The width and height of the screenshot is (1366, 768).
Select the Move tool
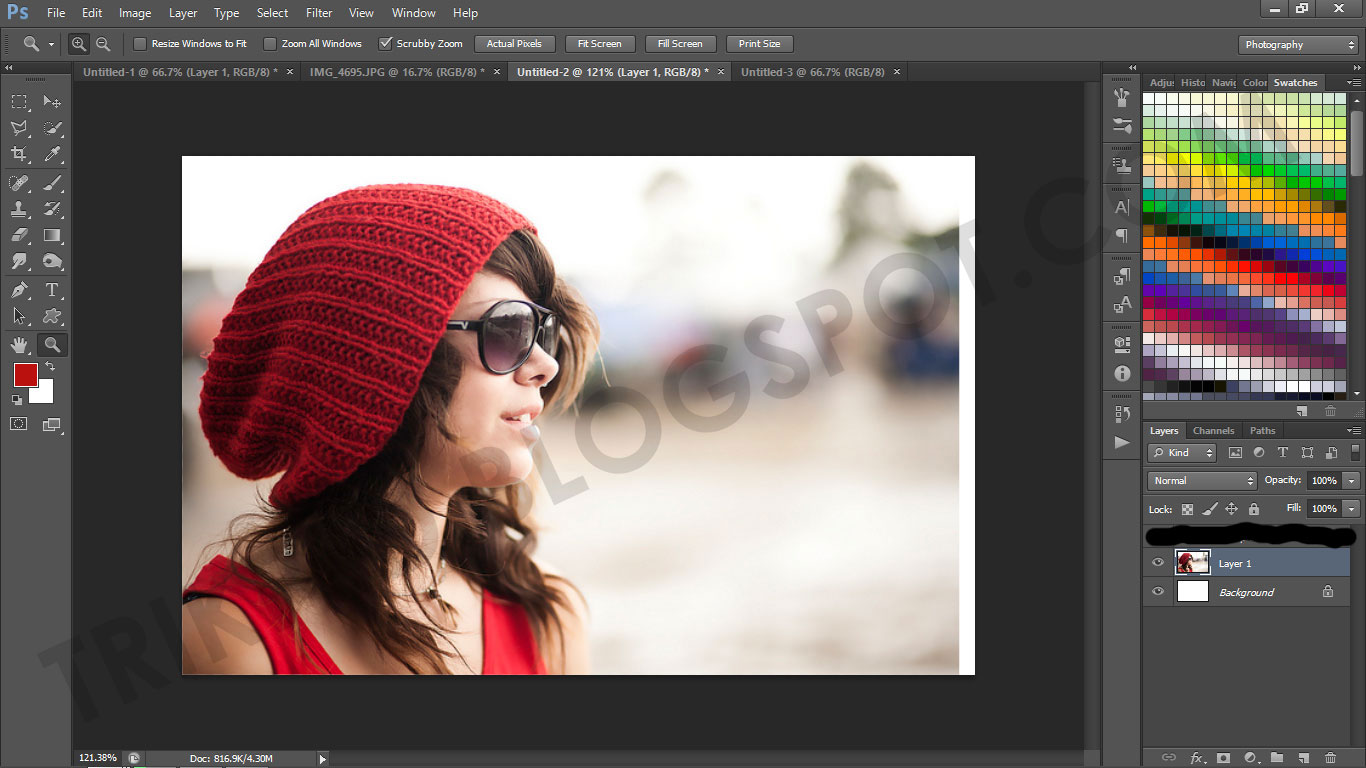[52, 101]
